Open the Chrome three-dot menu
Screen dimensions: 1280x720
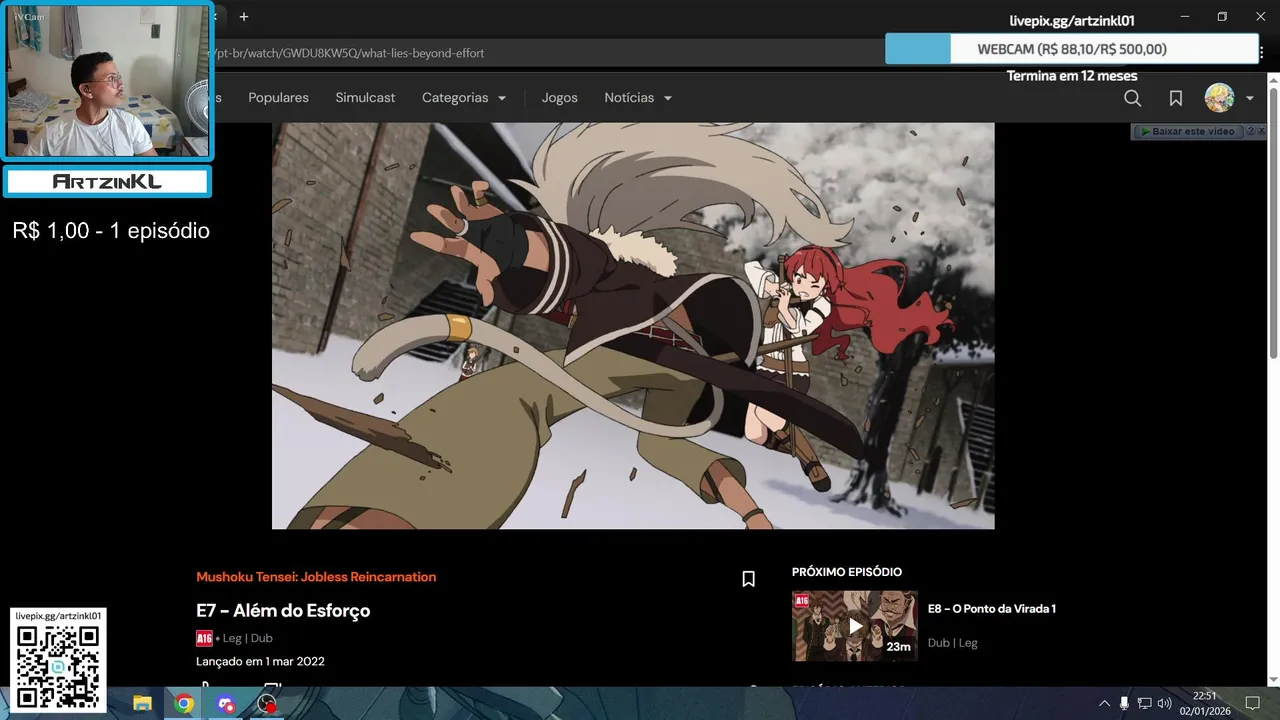point(1263,52)
